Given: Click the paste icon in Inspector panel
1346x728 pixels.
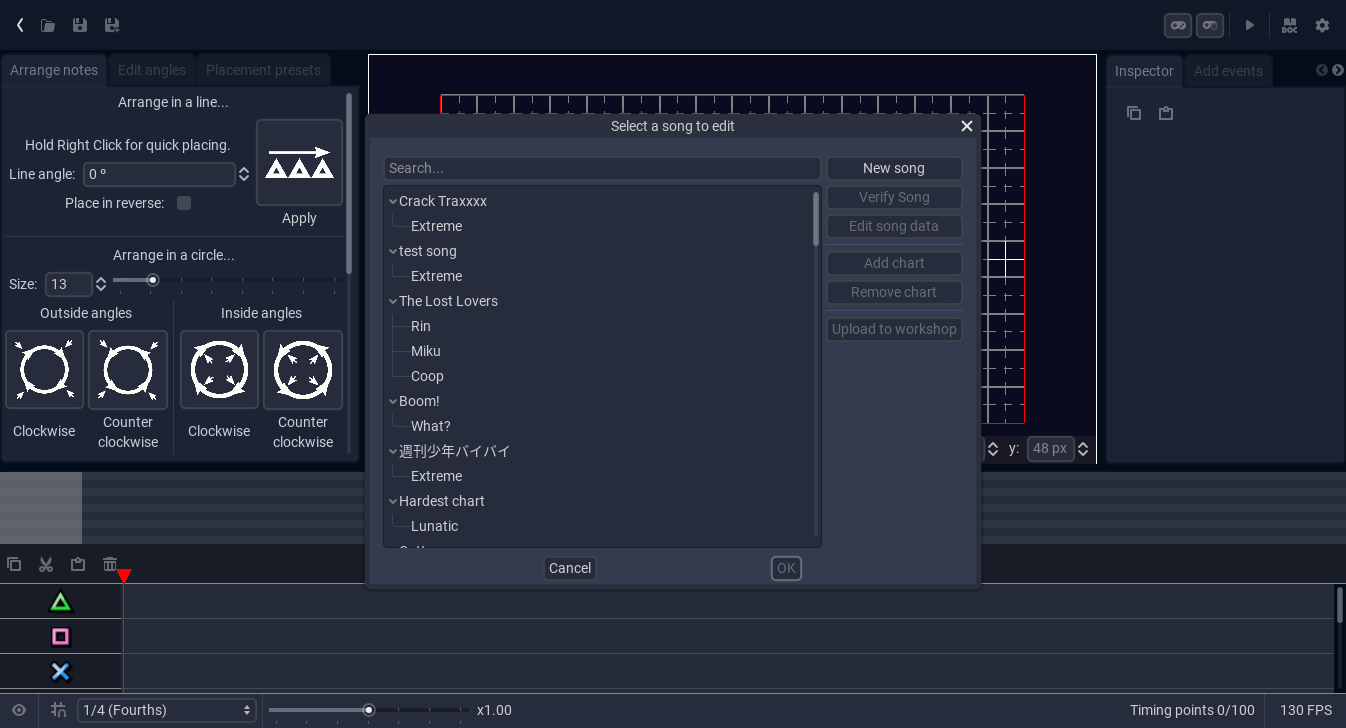Looking at the screenshot, I should pyautogui.click(x=1166, y=113).
